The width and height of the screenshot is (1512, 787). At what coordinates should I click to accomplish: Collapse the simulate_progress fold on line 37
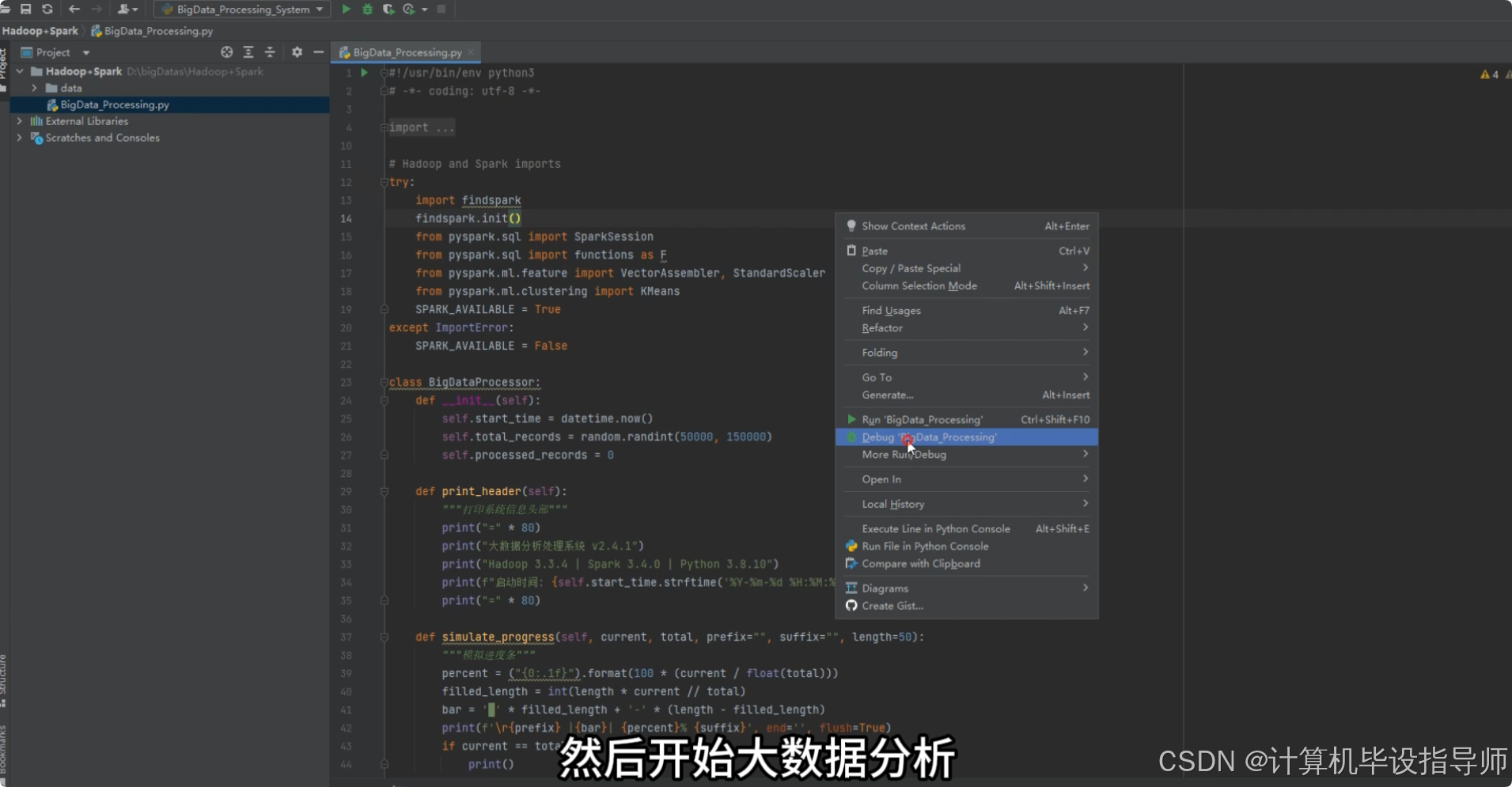384,637
